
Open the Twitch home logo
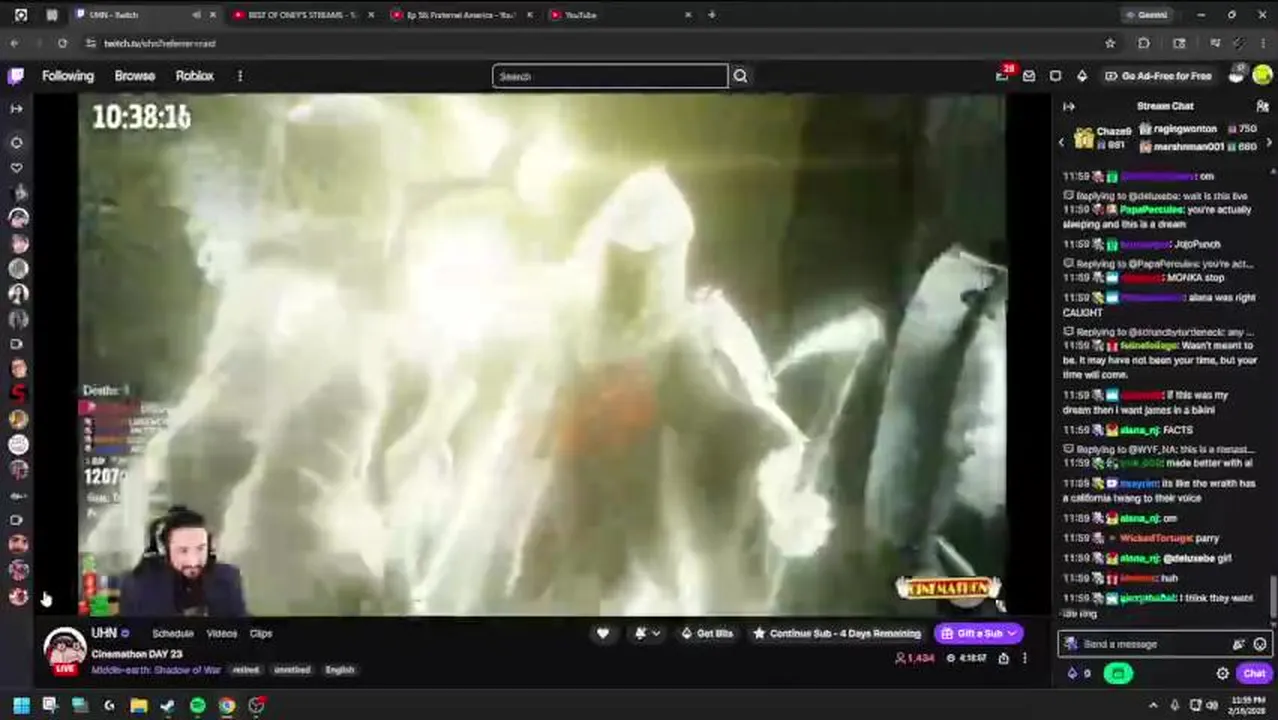(x=16, y=76)
